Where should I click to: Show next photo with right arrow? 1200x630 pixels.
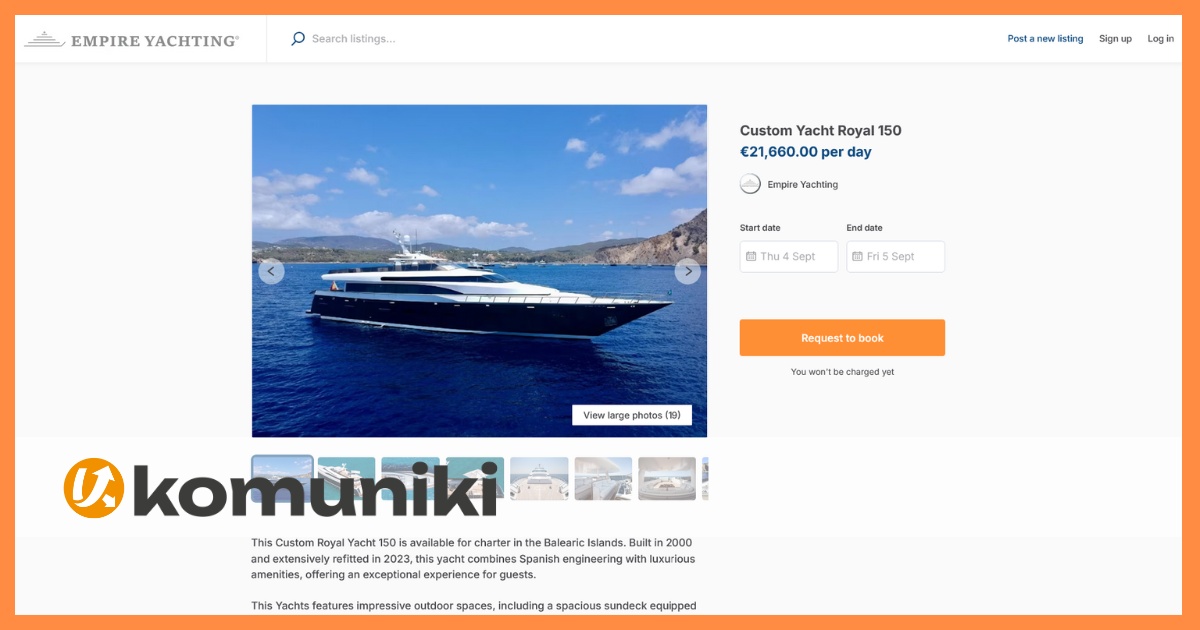coord(687,271)
